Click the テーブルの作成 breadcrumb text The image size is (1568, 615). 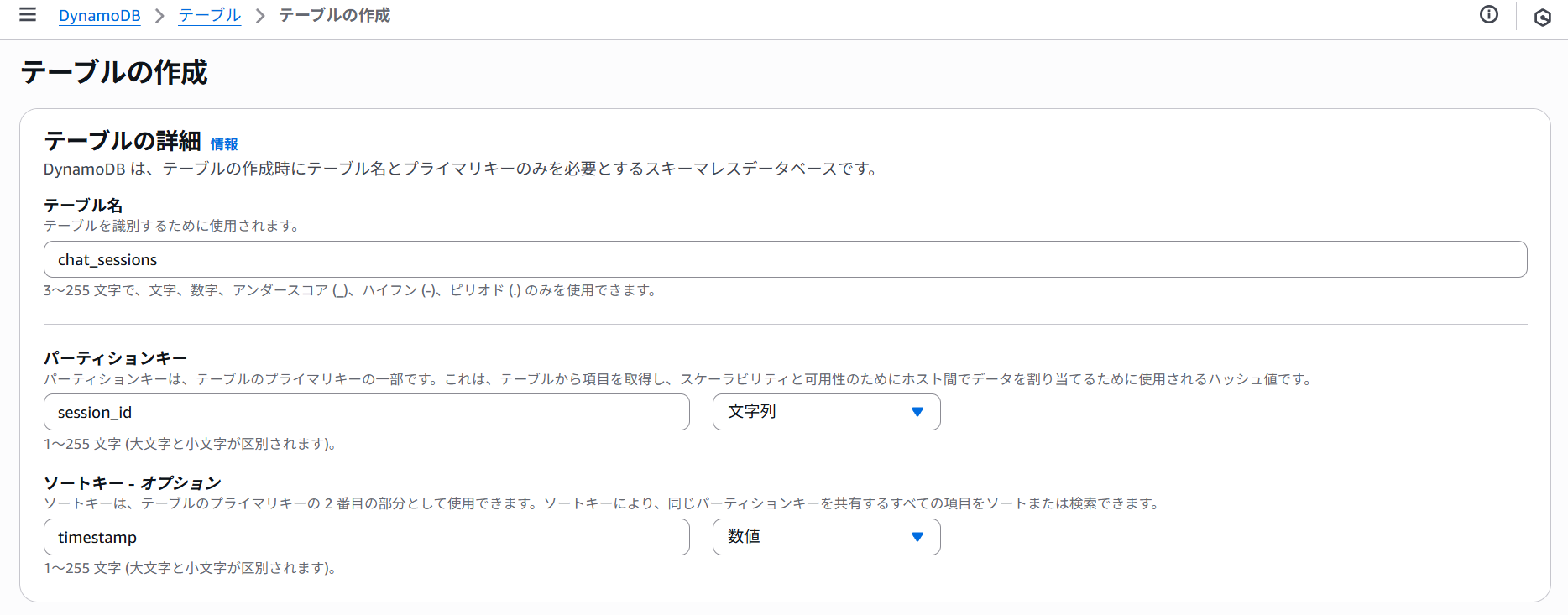[334, 16]
